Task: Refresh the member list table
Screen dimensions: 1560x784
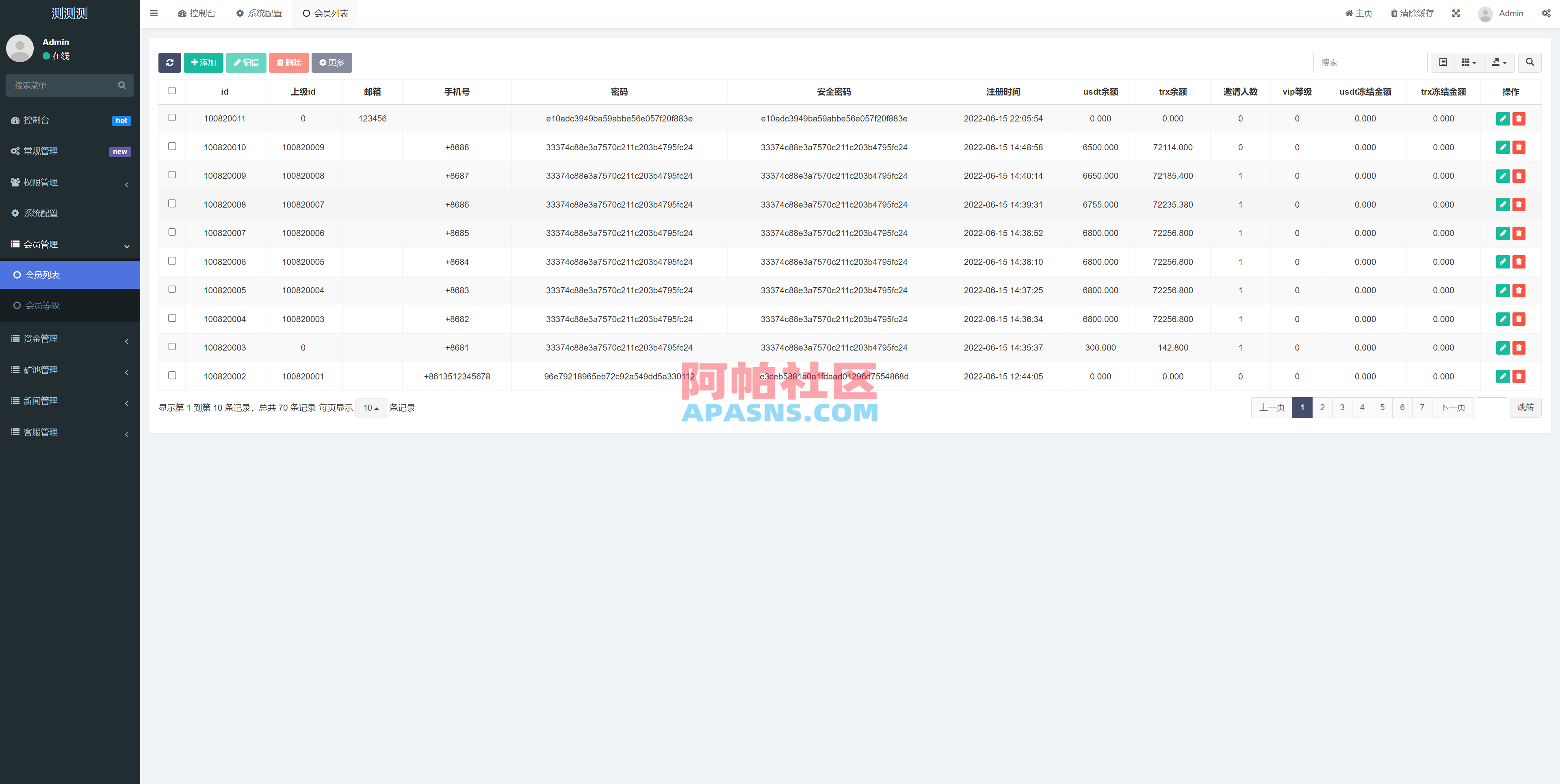Action: [x=170, y=63]
